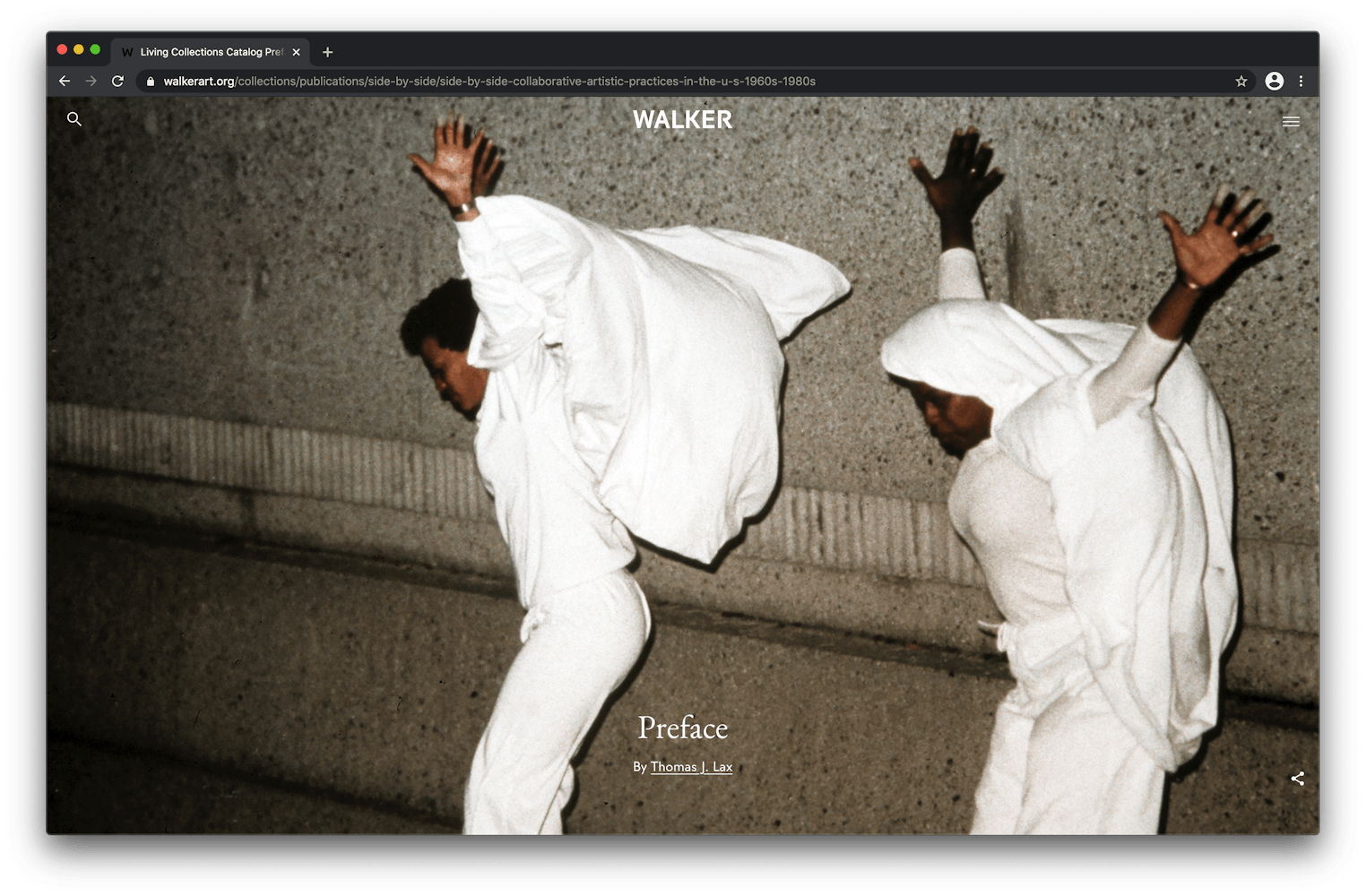The width and height of the screenshot is (1366, 896).
Task: Go back to the previous page
Action: point(65,82)
